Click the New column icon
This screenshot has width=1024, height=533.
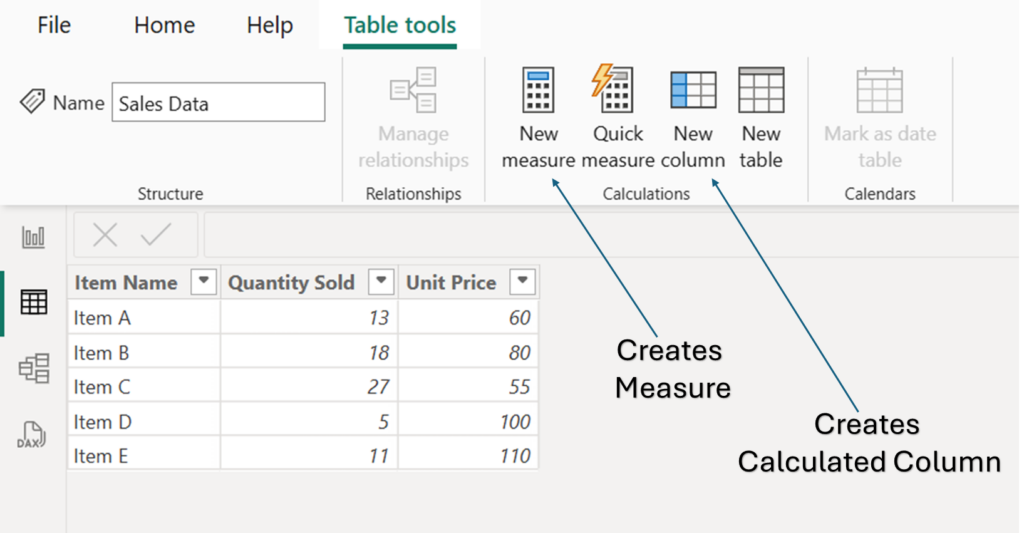(x=693, y=90)
